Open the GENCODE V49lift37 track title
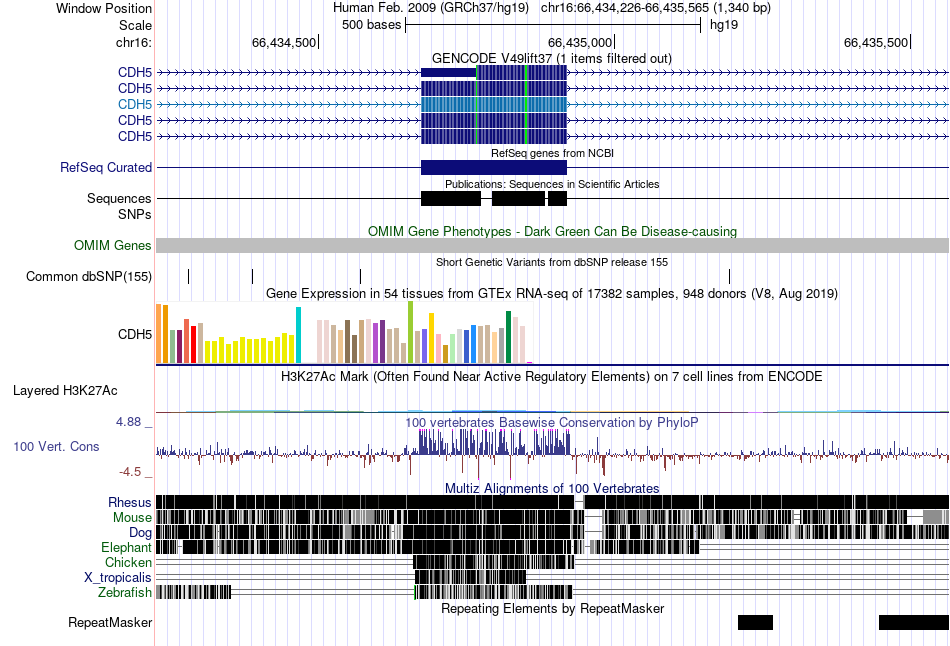950x646 pixels. (551, 58)
